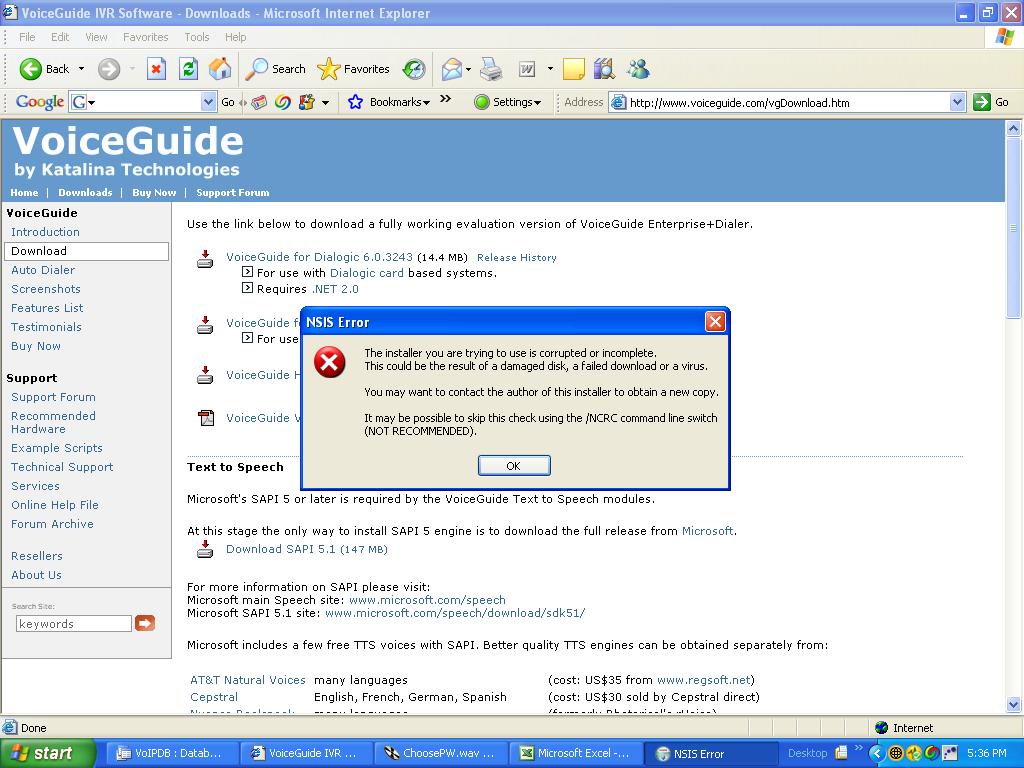Open the Support Forum link in header navigation
This screenshot has height=768, width=1024.
click(x=232, y=193)
